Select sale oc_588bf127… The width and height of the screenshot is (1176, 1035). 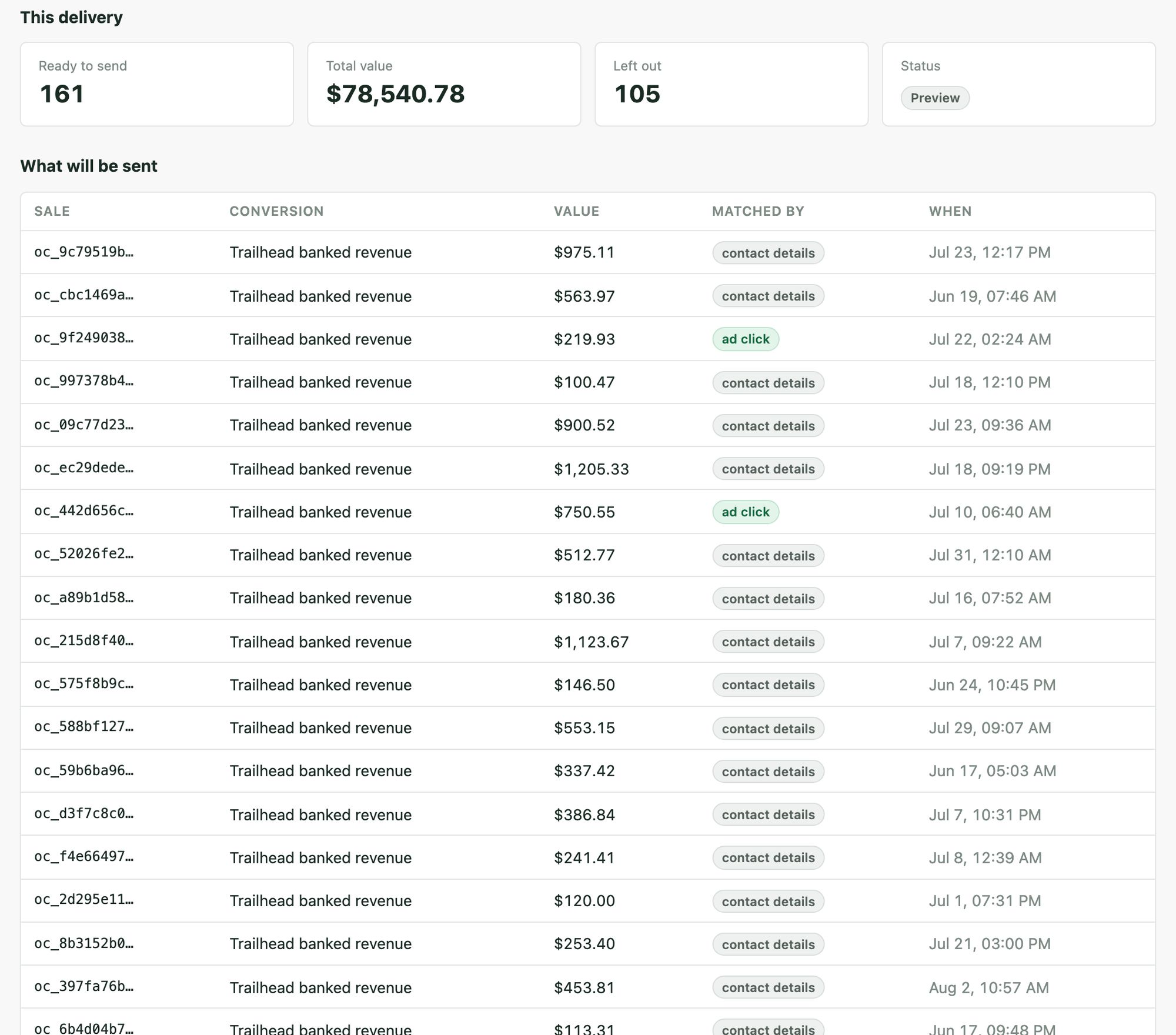(x=84, y=727)
